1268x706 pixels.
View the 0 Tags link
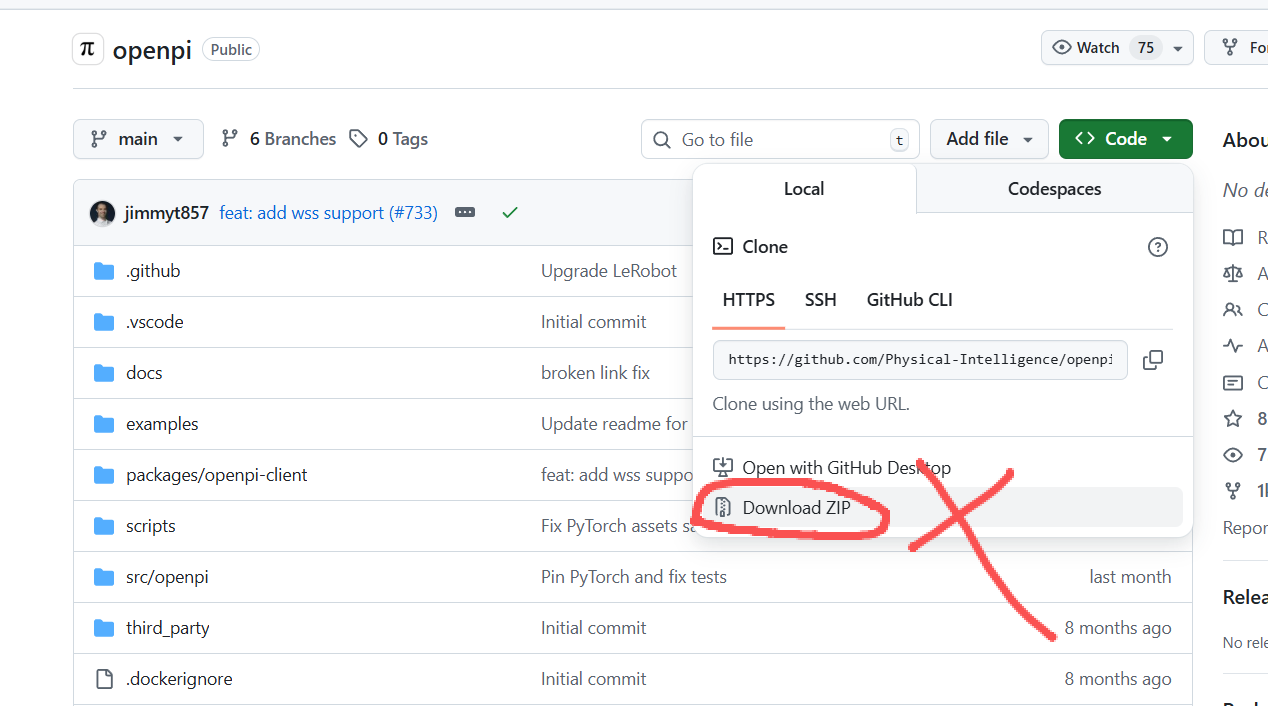tap(388, 139)
